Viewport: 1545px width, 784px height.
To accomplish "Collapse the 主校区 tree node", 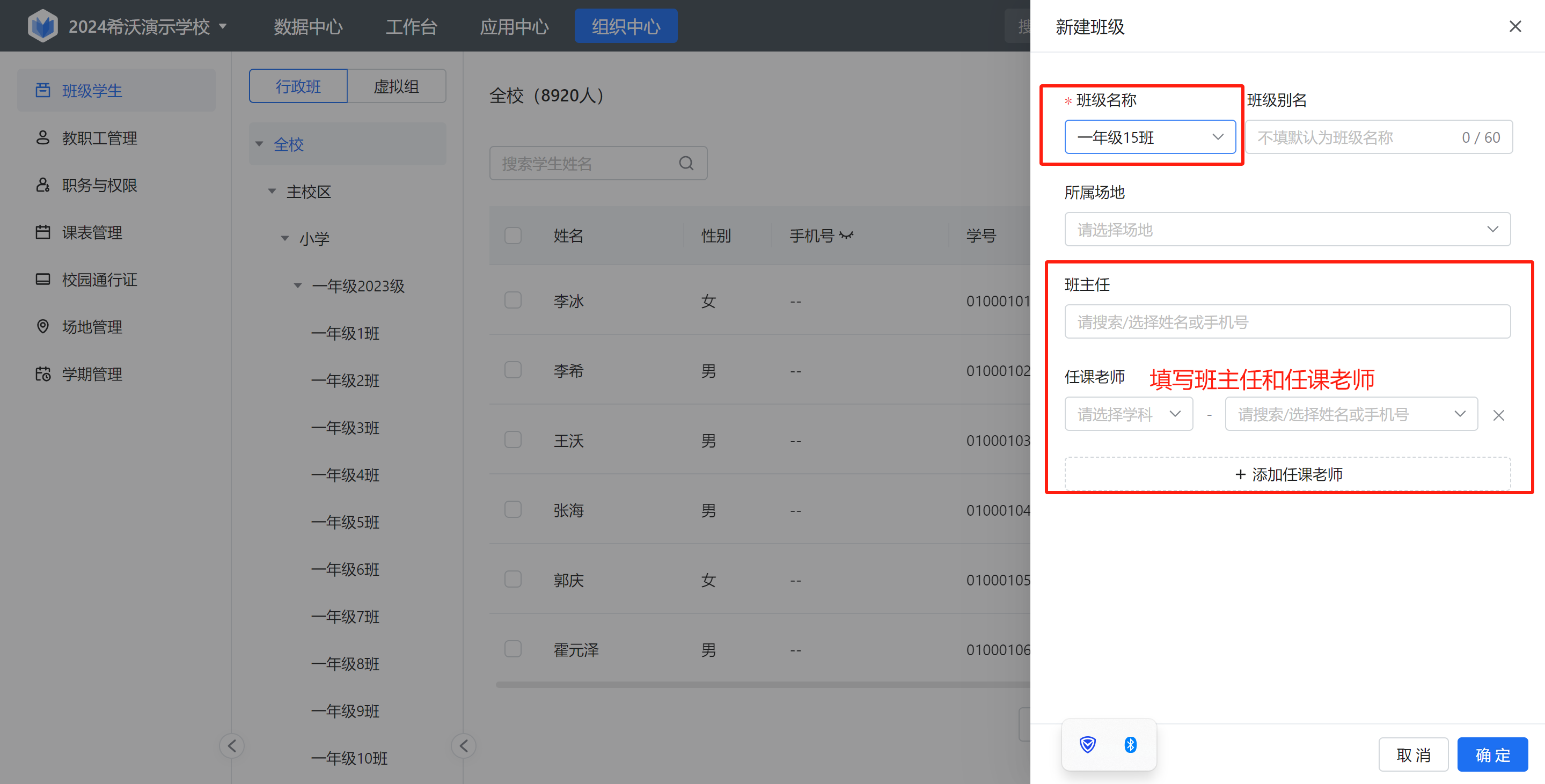I will click(272, 192).
